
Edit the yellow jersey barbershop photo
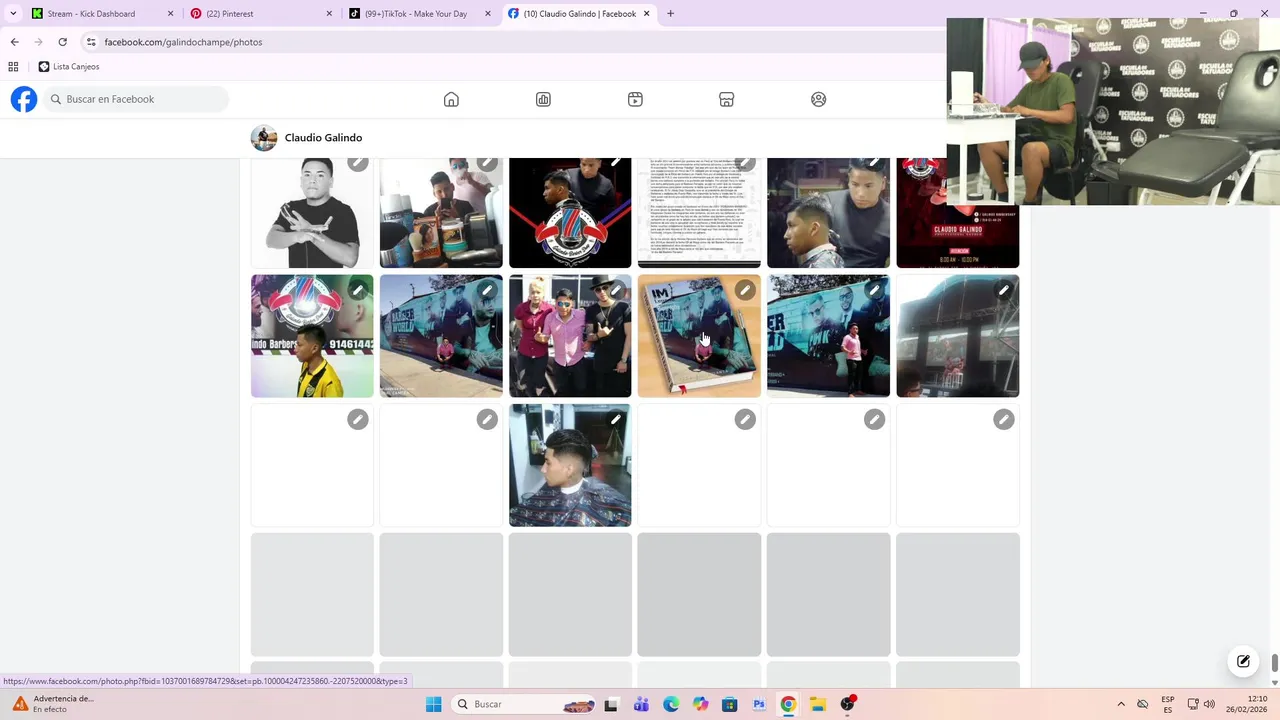click(358, 290)
